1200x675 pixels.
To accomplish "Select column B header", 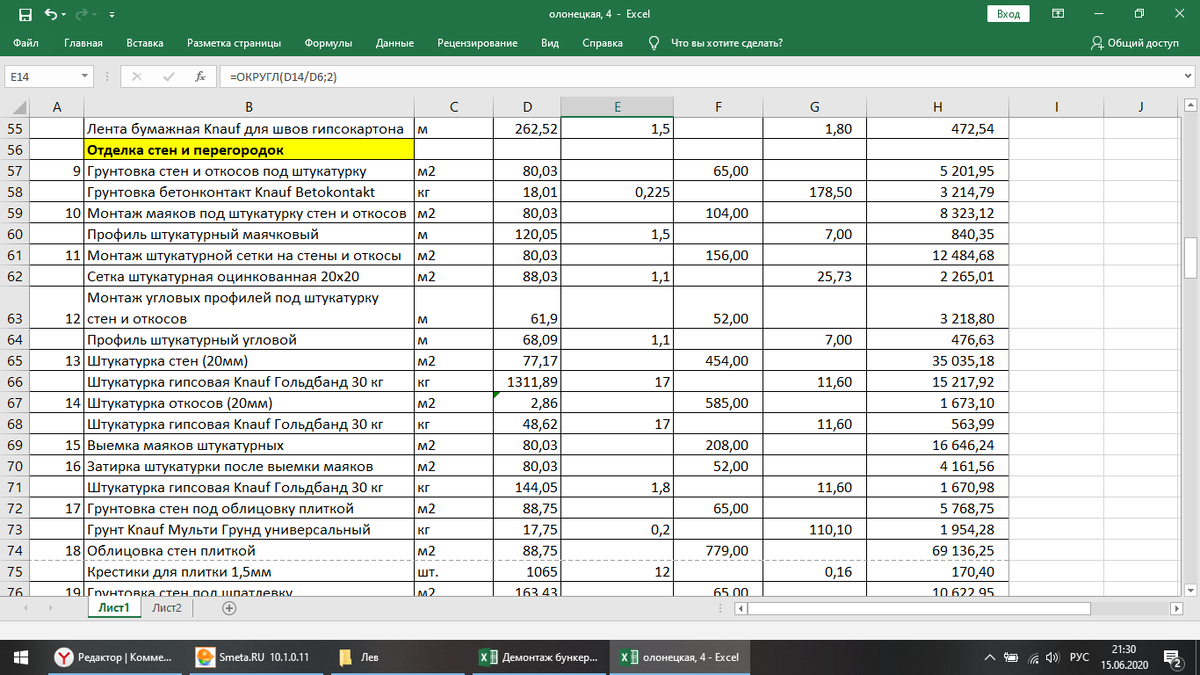I will tap(249, 107).
